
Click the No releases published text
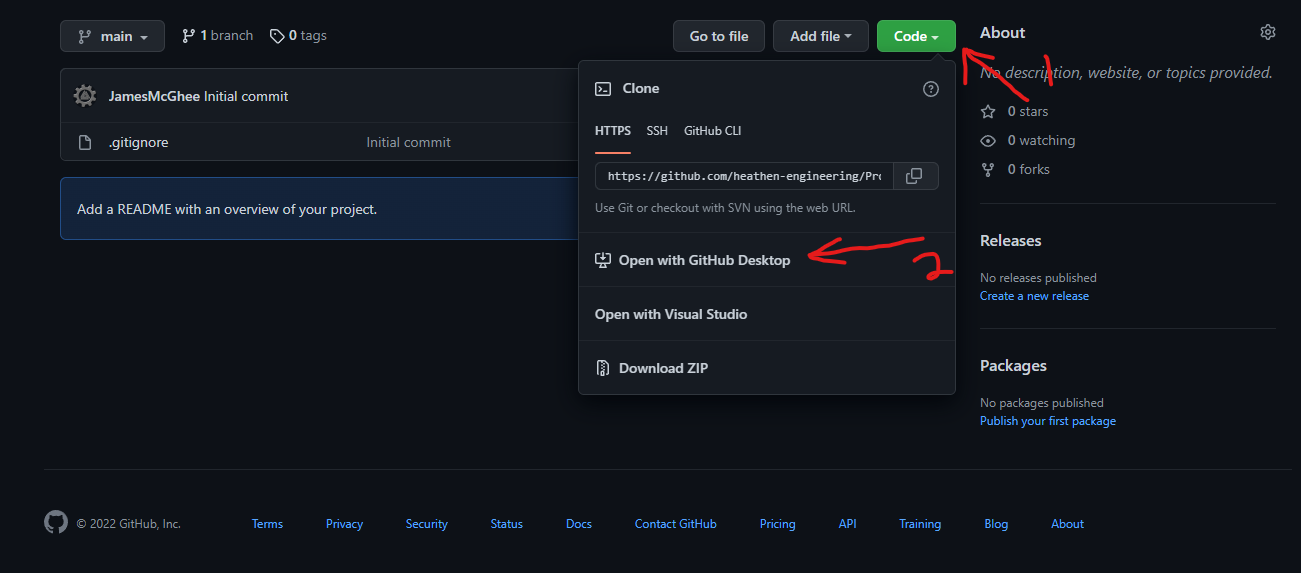click(x=1038, y=278)
